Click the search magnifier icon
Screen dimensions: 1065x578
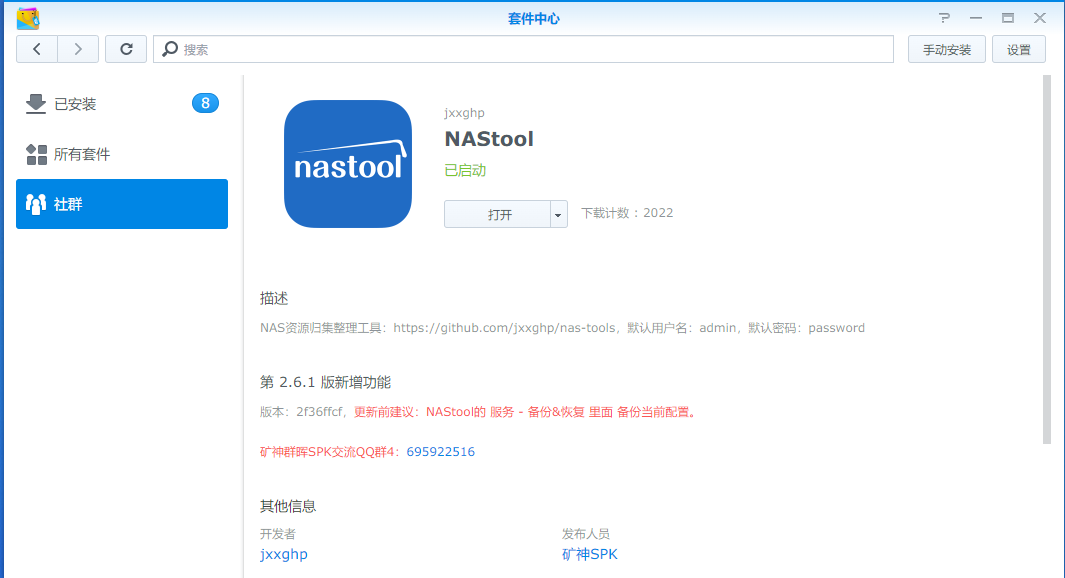pos(171,49)
